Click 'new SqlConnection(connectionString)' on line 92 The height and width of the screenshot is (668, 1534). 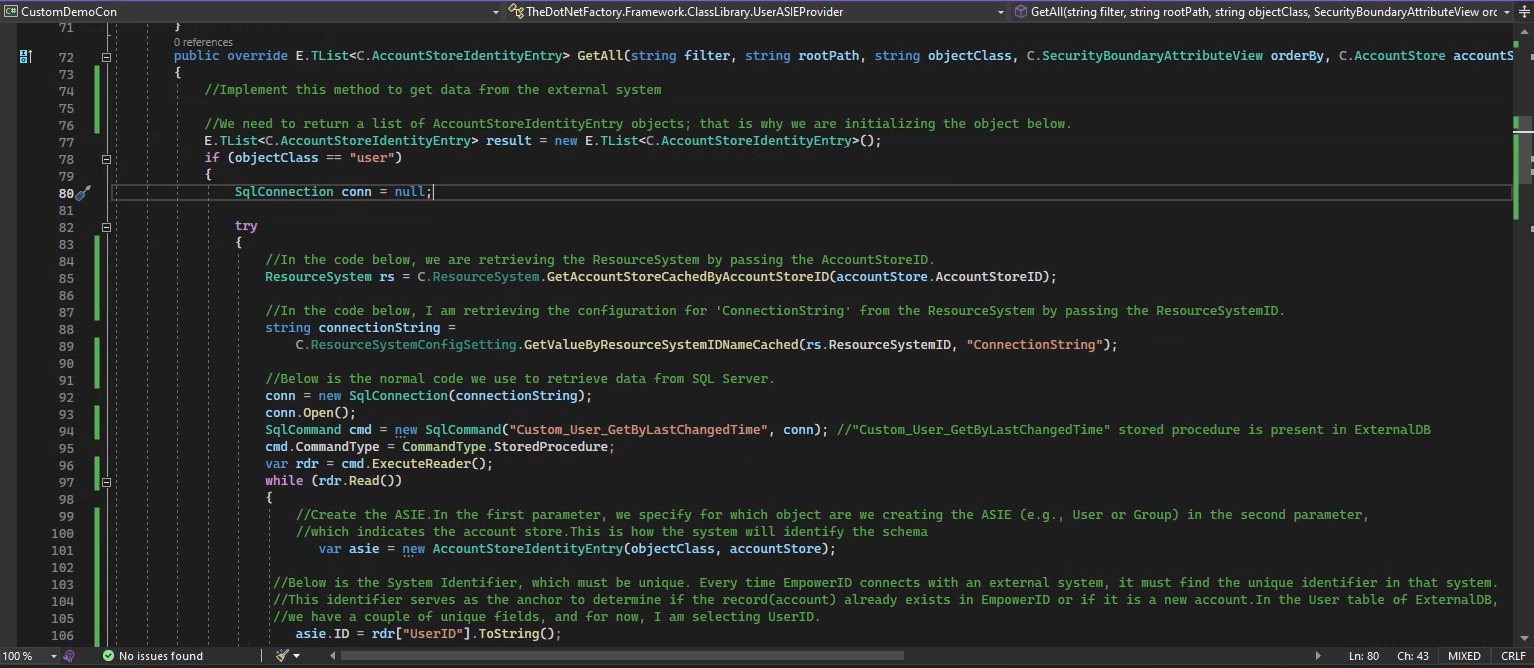(452, 395)
